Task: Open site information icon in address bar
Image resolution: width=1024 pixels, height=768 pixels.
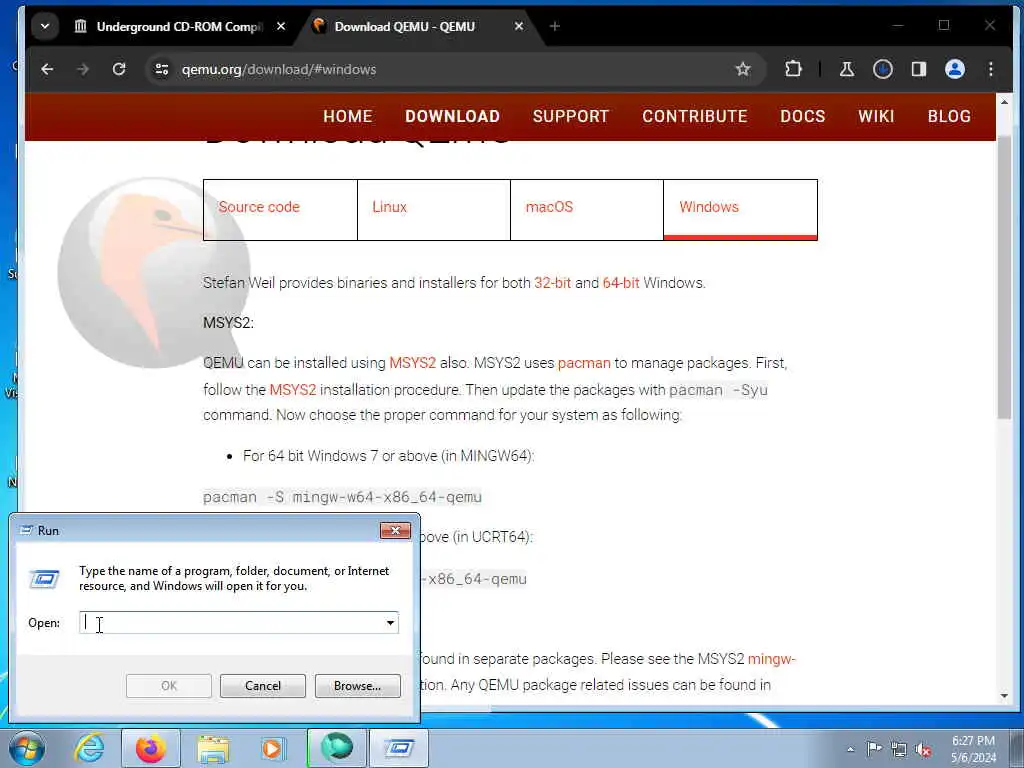Action: coord(162,69)
